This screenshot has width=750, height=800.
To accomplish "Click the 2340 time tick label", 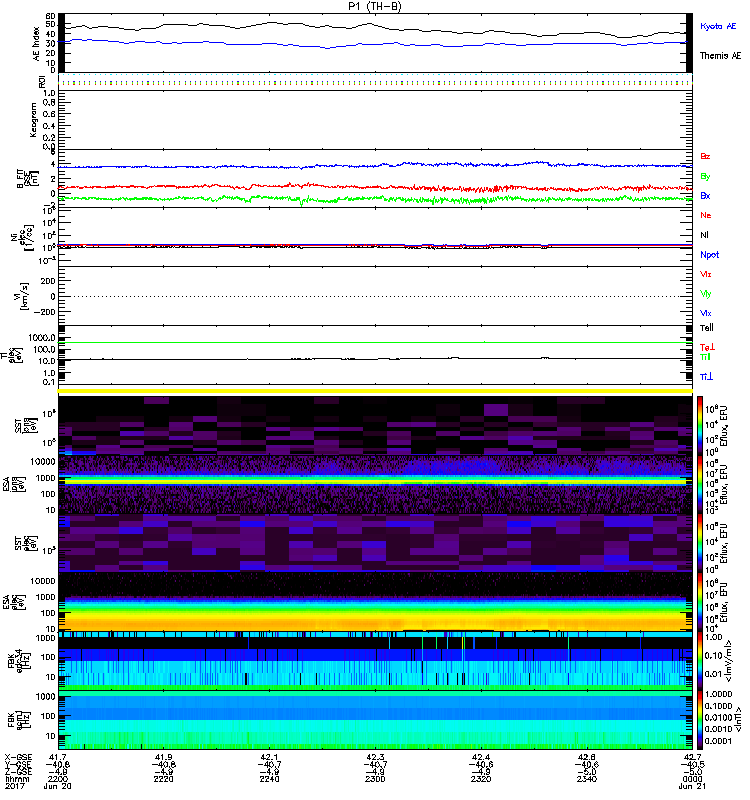I will coord(586,779).
